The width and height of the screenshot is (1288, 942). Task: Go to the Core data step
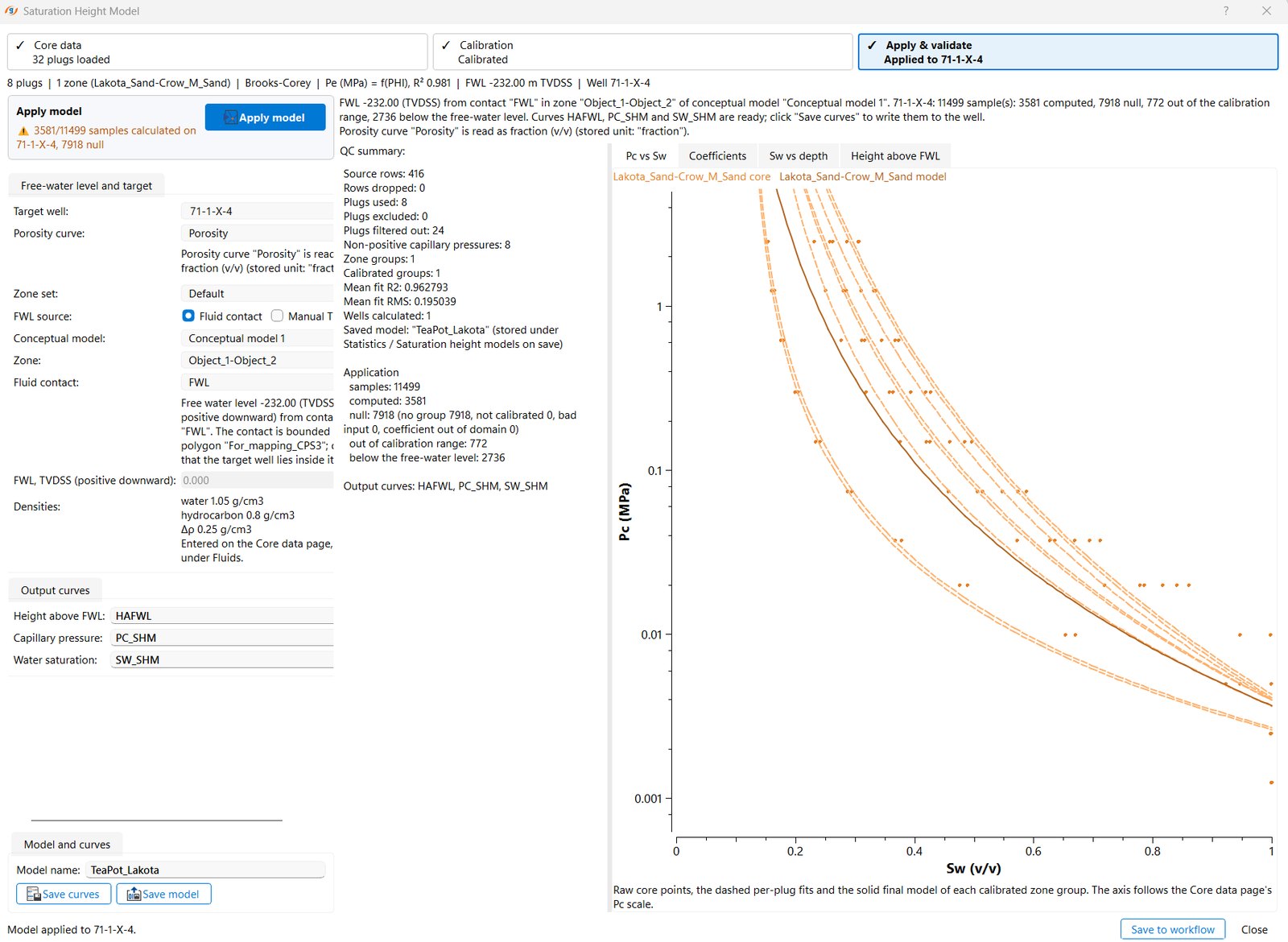click(217, 52)
